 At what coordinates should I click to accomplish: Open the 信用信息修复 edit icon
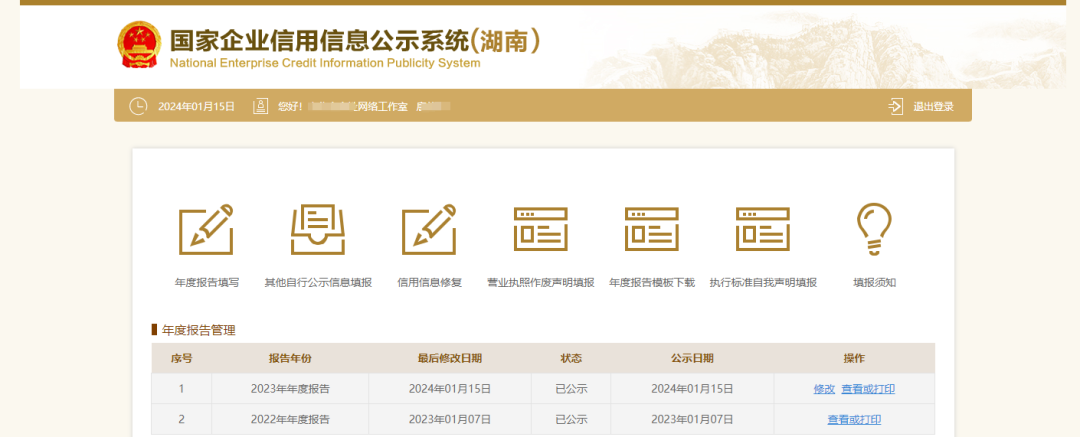[429, 229]
